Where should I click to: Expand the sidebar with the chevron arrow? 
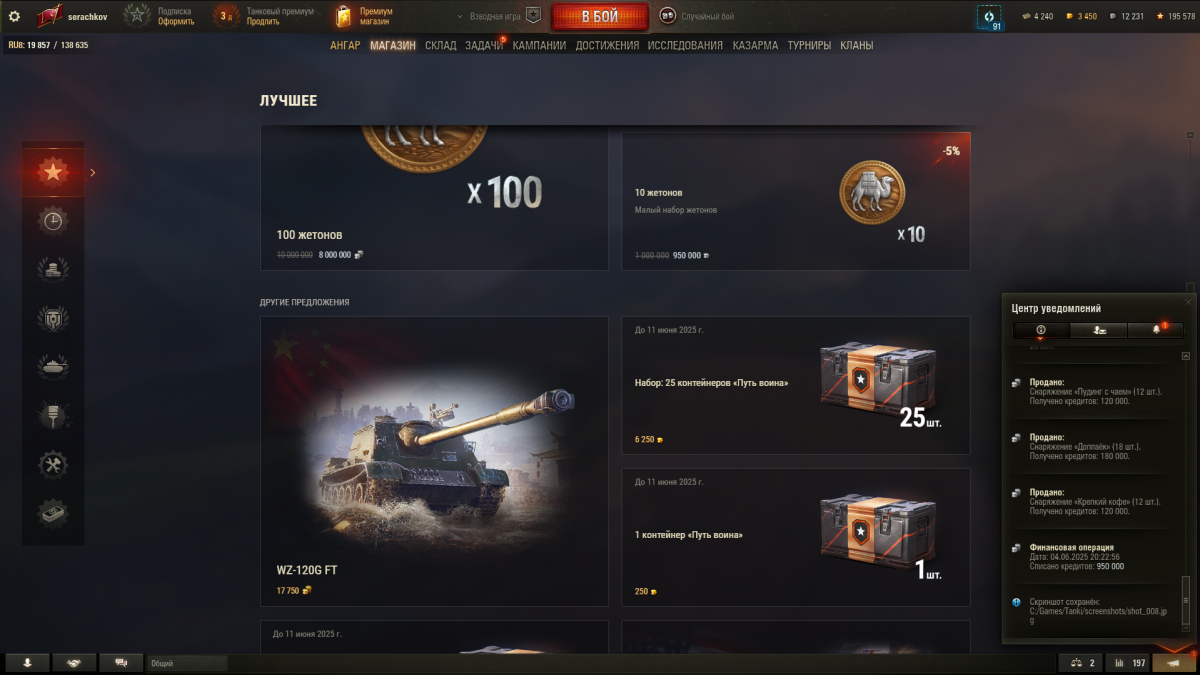[x=93, y=172]
